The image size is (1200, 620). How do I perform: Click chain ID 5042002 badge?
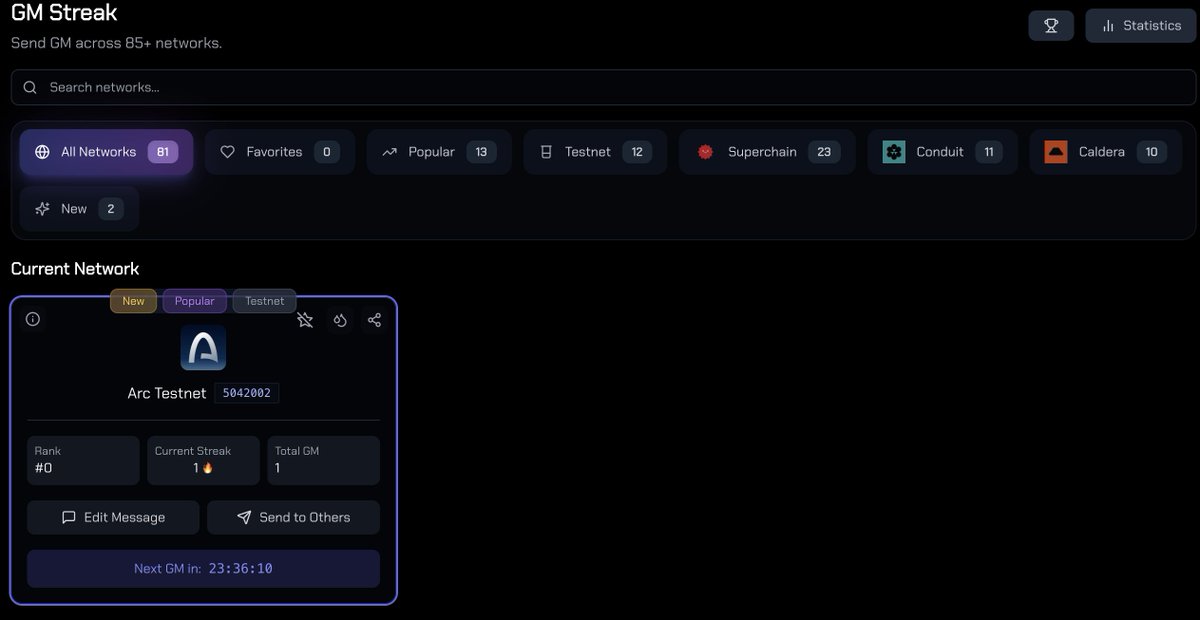pos(246,393)
